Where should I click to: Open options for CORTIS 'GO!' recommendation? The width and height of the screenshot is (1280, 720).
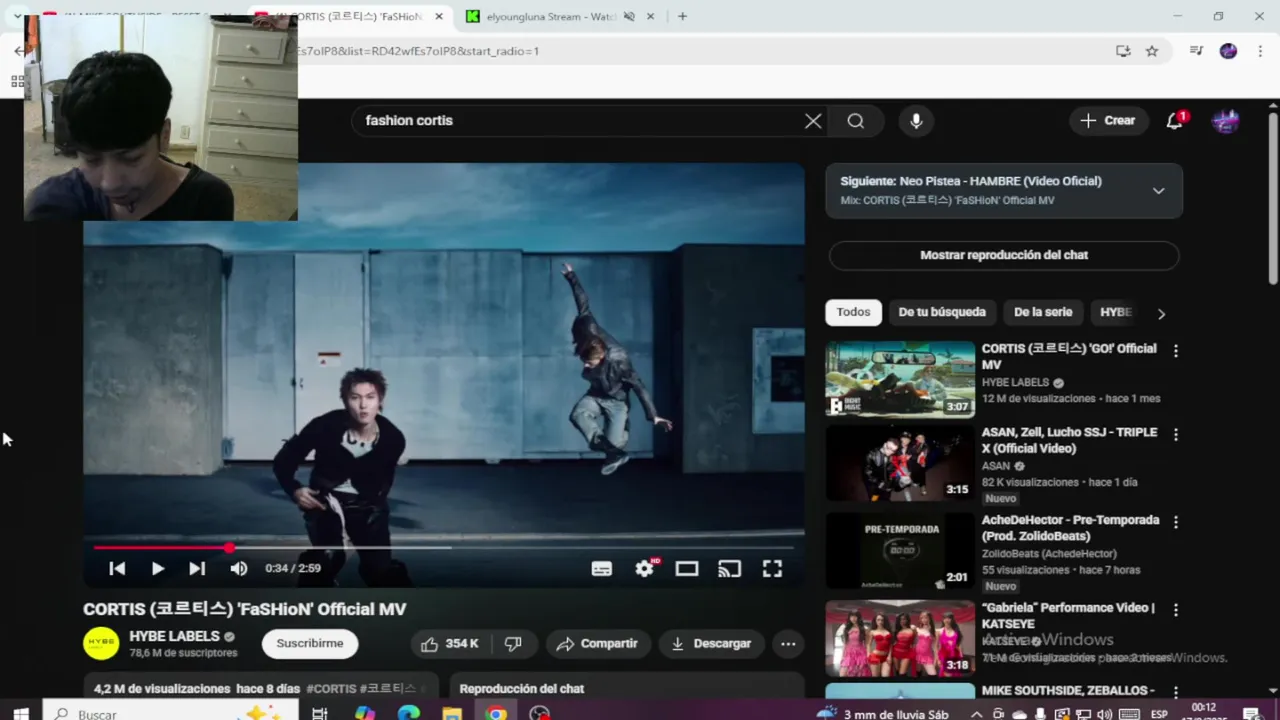coord(1176,351)
